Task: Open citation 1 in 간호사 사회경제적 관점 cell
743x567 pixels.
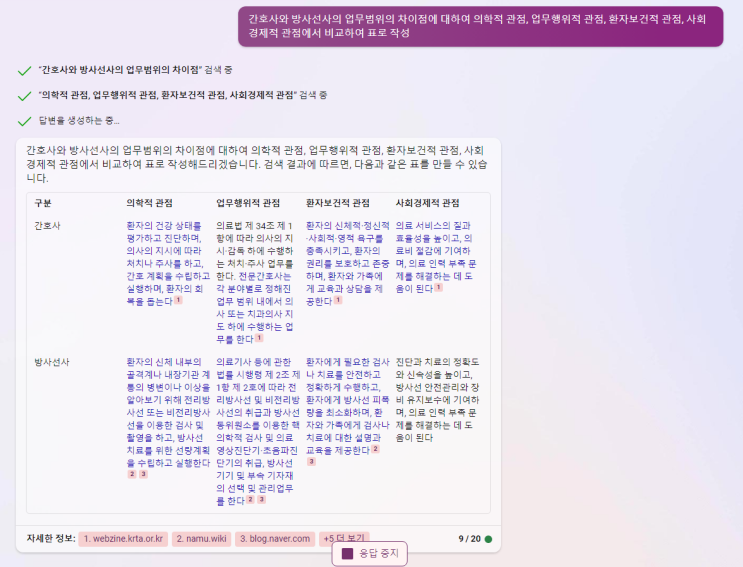Action: [x=439, y=287]
